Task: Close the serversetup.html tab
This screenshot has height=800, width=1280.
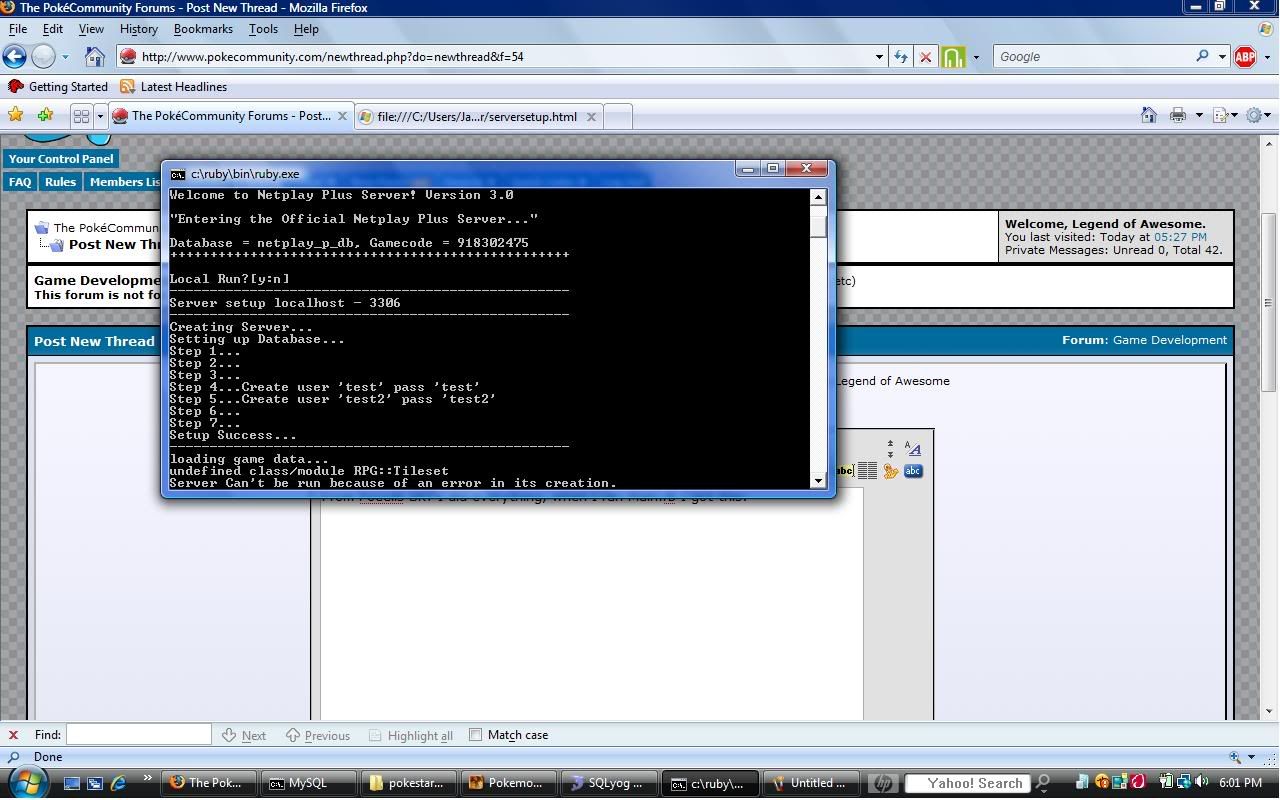Action: 591,116
